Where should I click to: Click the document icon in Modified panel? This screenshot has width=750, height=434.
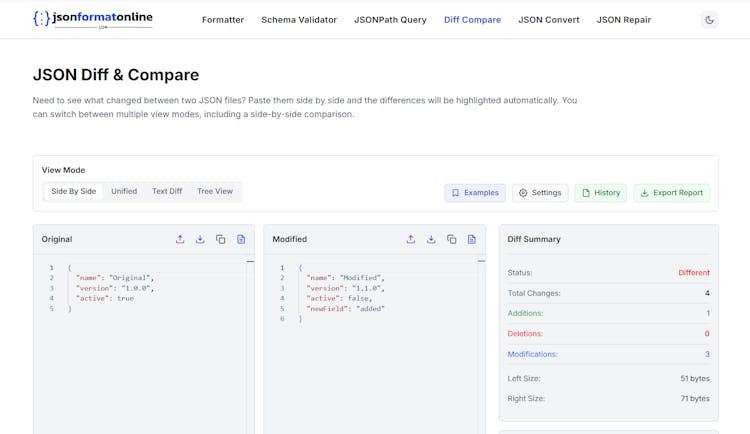[x=472, y=240]
